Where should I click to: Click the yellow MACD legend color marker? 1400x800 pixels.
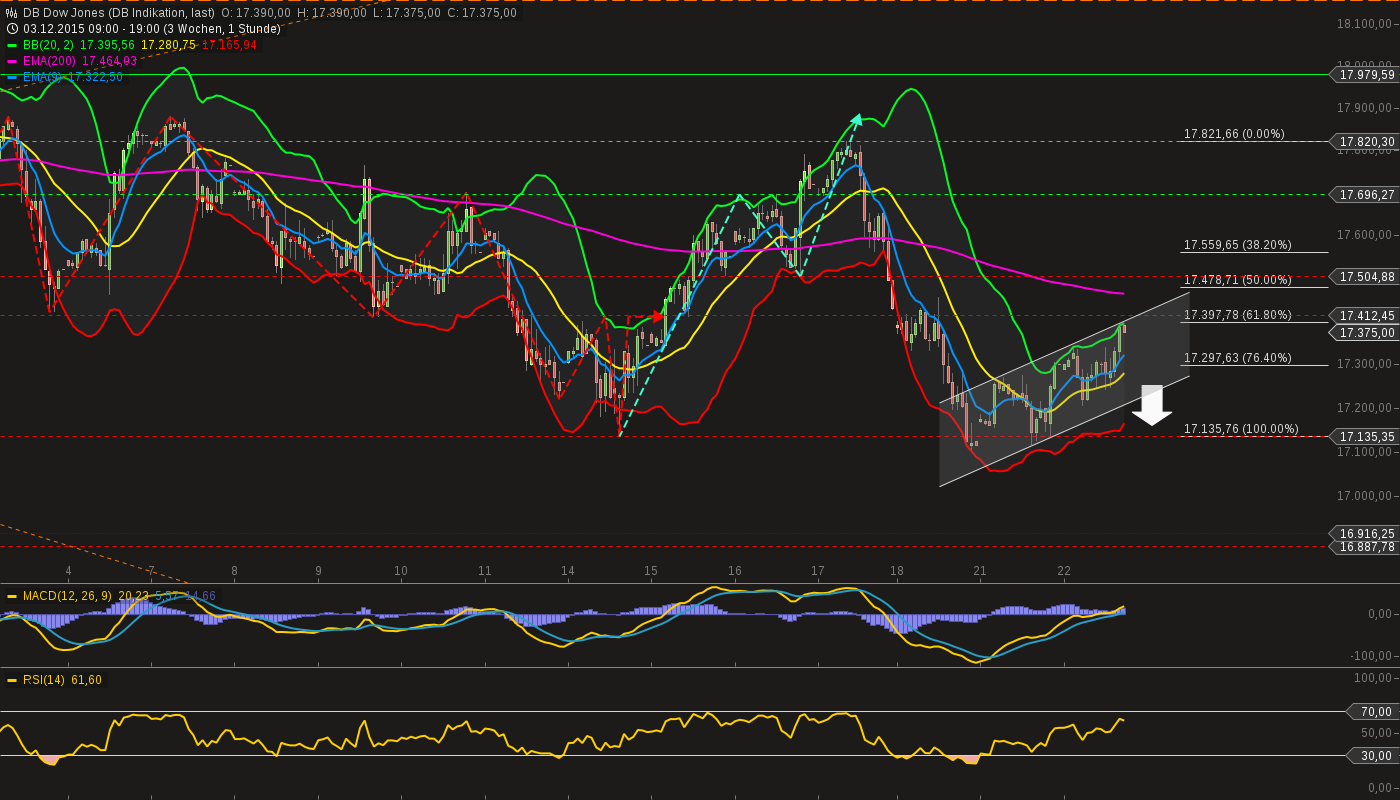coord(12,596)
